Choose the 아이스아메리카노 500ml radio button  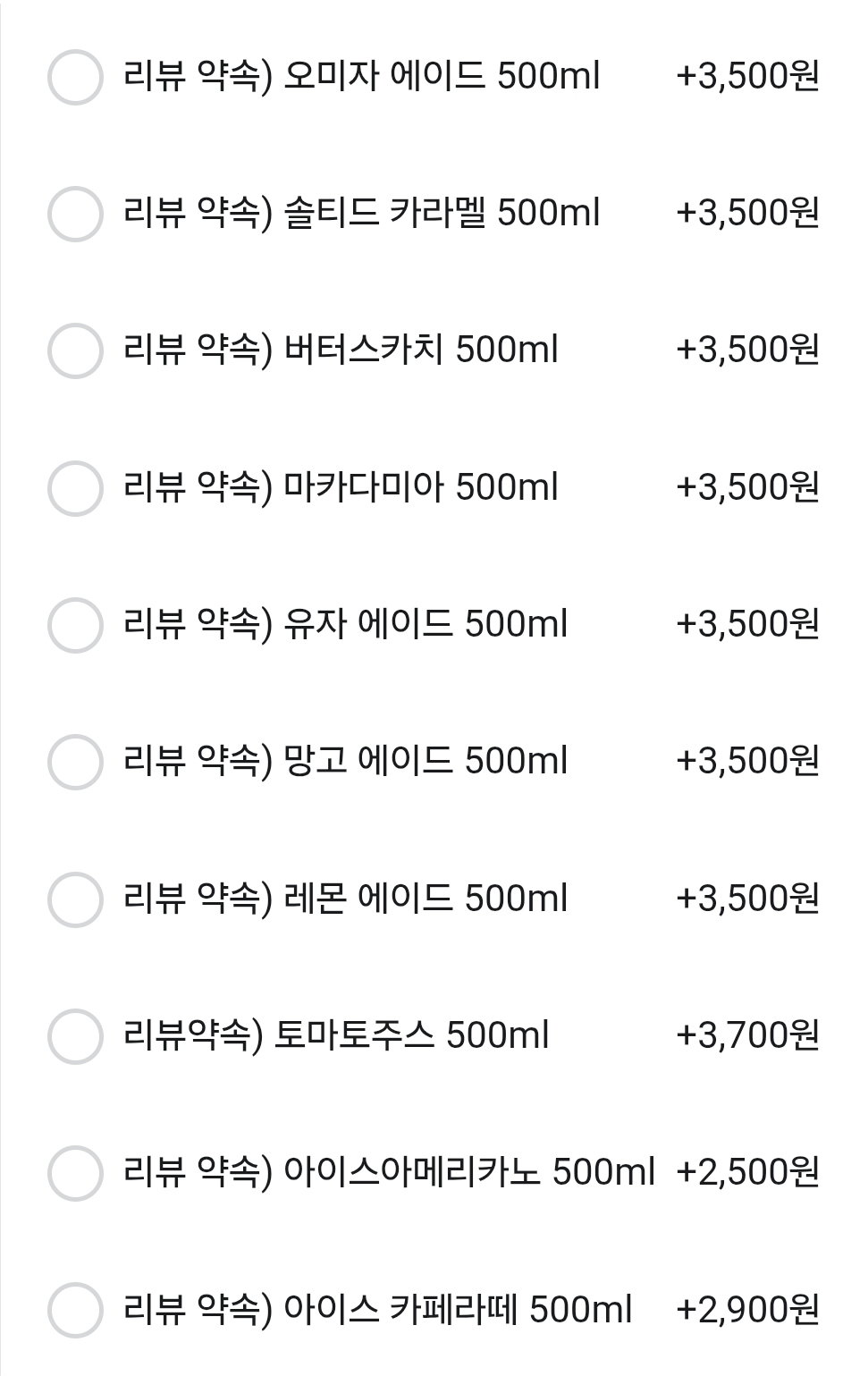point(75,1173)
